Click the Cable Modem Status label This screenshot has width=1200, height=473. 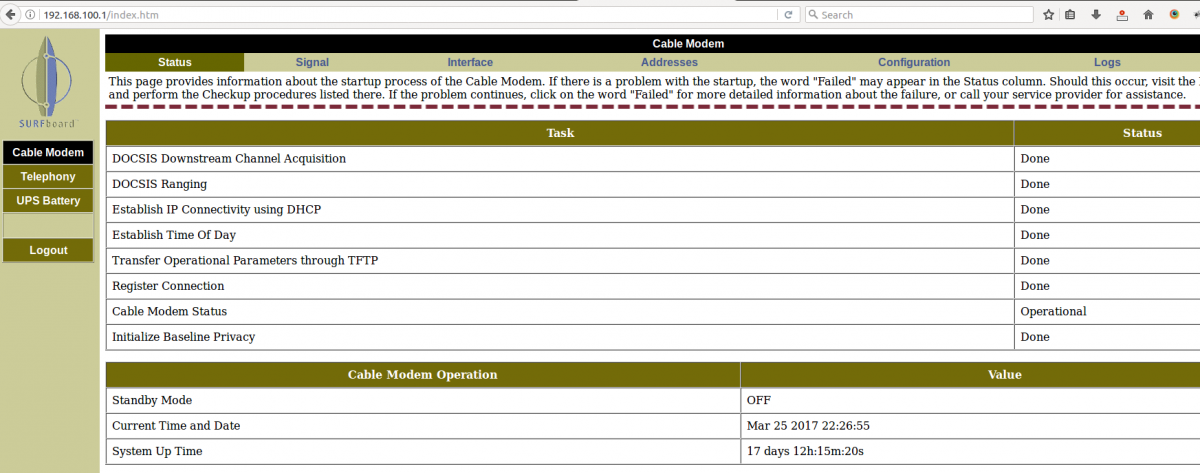169,311
